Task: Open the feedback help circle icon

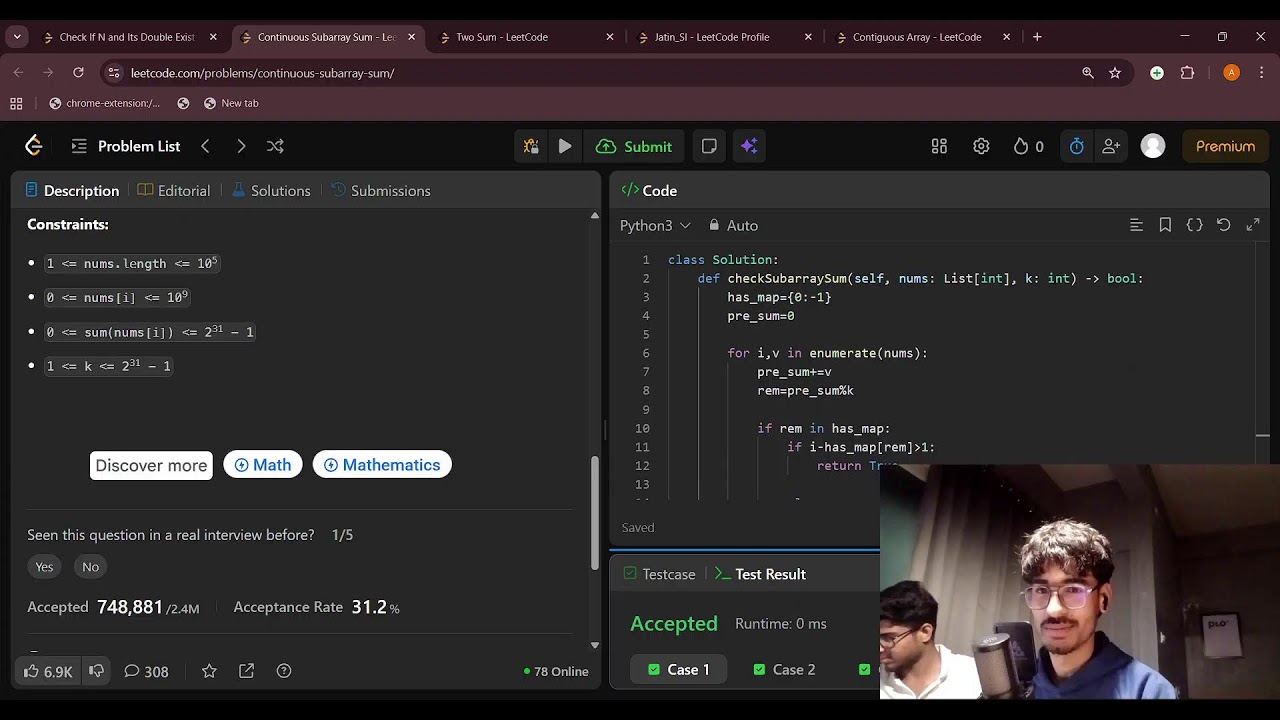Action: [284, 671]
